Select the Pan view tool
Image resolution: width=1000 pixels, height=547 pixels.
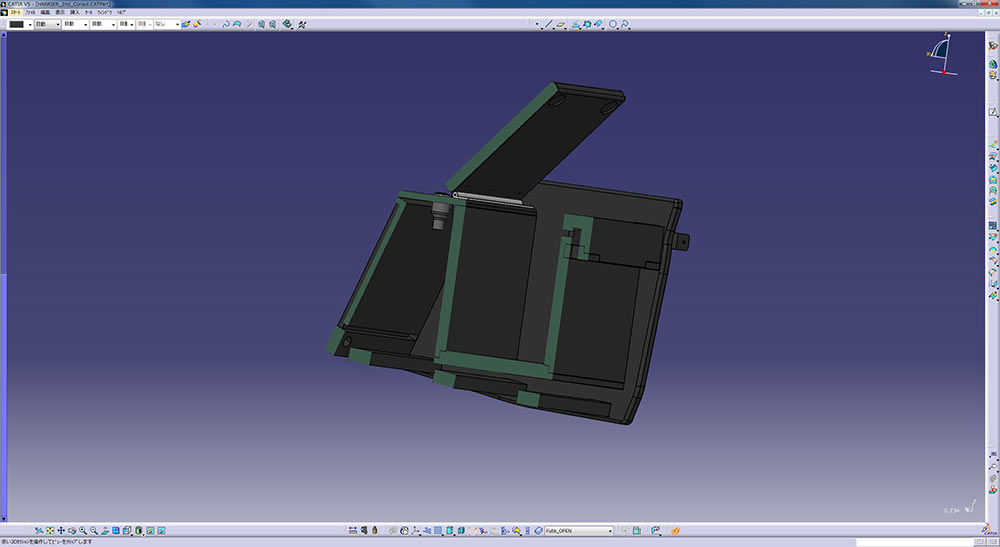pyautogui.click(x=61, y=530)
